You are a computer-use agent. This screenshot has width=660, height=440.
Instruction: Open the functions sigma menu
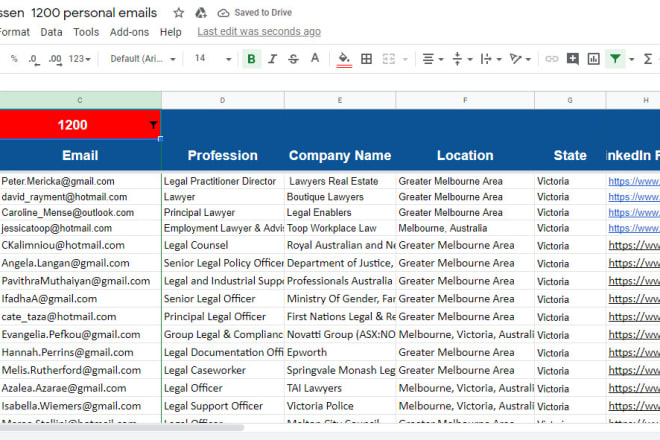[x=648, y=59]
